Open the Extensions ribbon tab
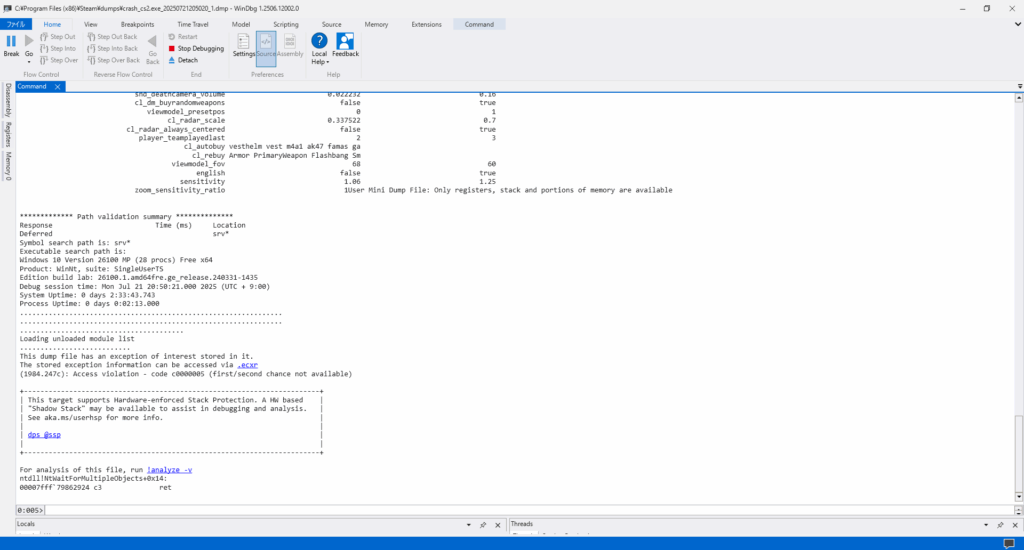The width and height of the screenshot is (1024, 550). pos(426,24)
